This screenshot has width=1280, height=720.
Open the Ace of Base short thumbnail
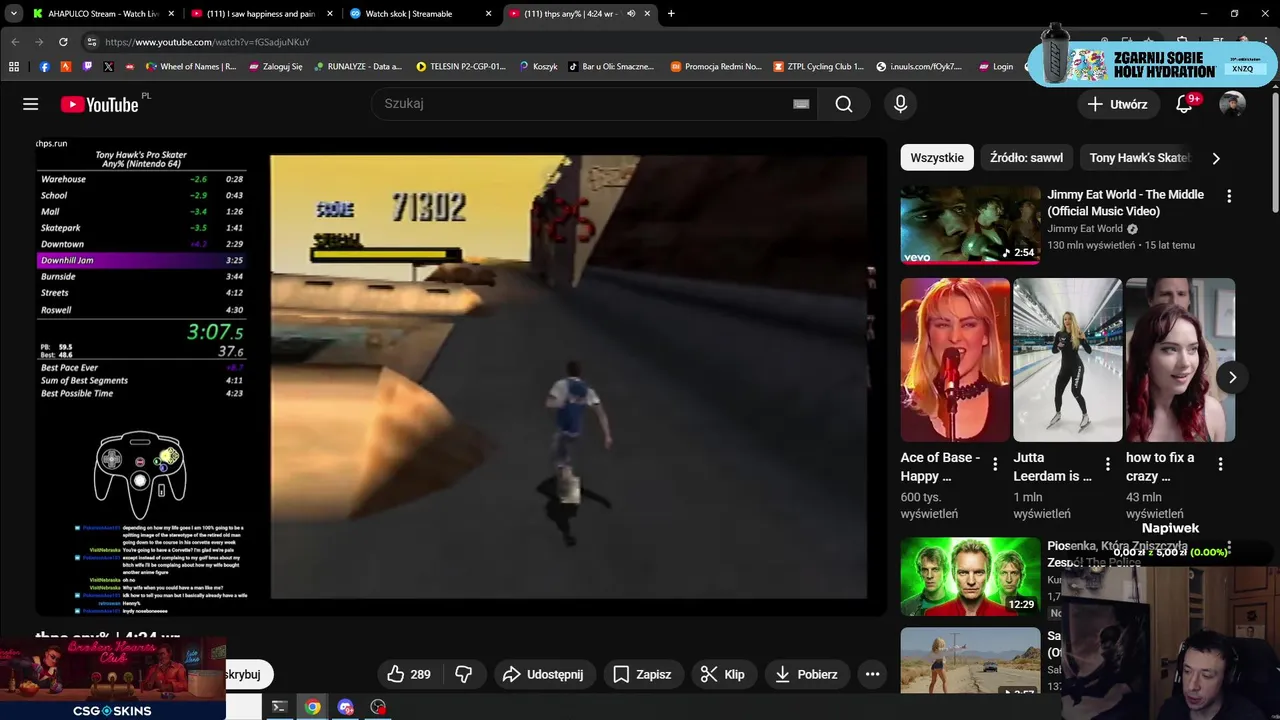pyautogui.click(x=955, y=360)
